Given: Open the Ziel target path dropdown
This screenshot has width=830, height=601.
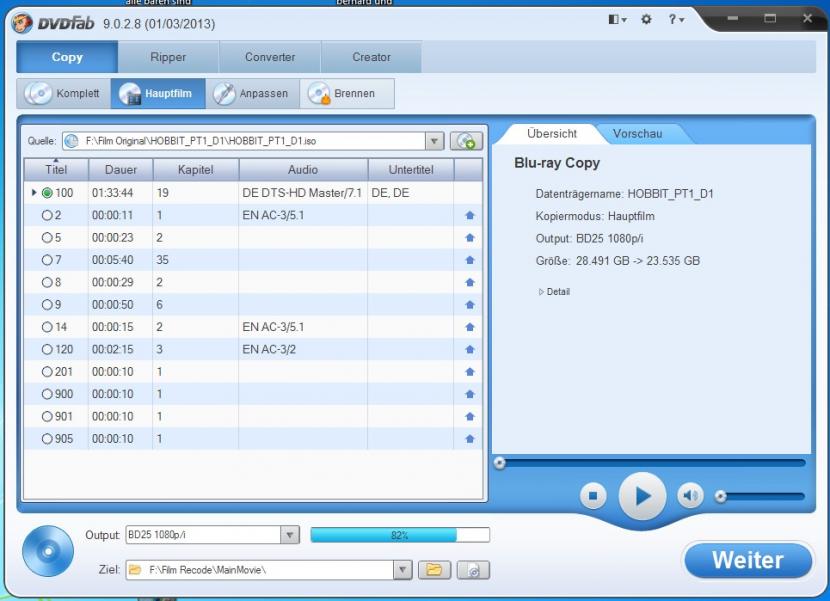Looking at the screenshot, I should coord(402,570).
